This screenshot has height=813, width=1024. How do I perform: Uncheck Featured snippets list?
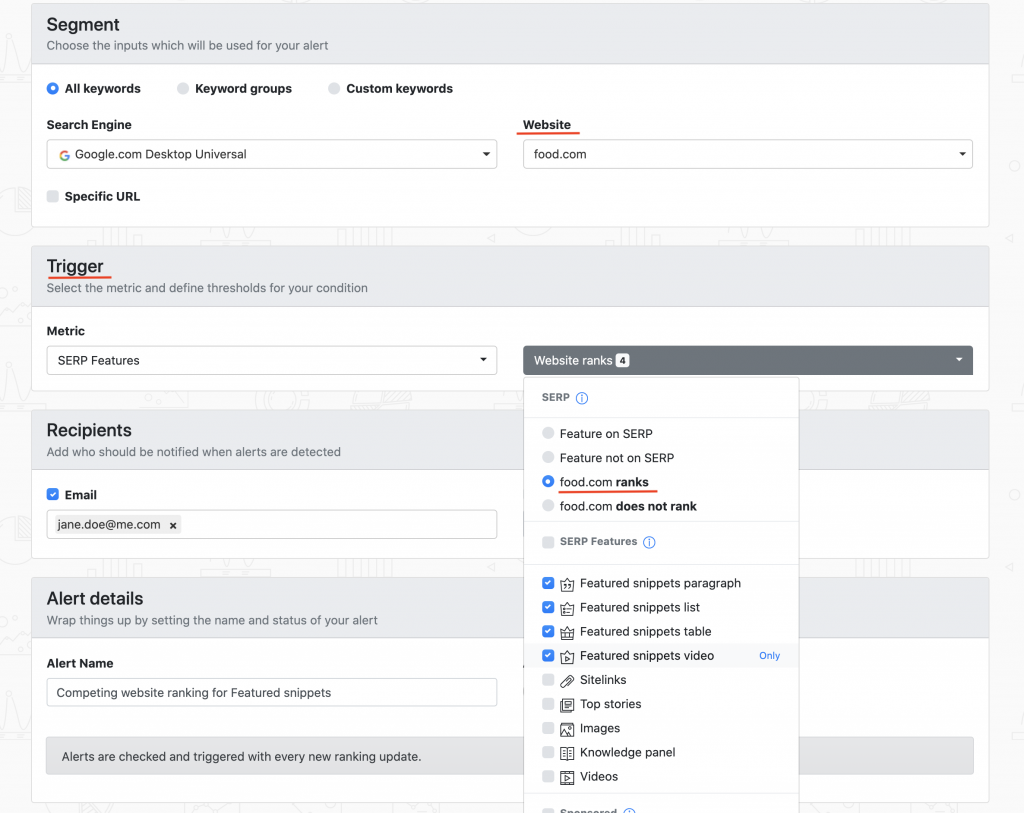[x=548, y=607]
